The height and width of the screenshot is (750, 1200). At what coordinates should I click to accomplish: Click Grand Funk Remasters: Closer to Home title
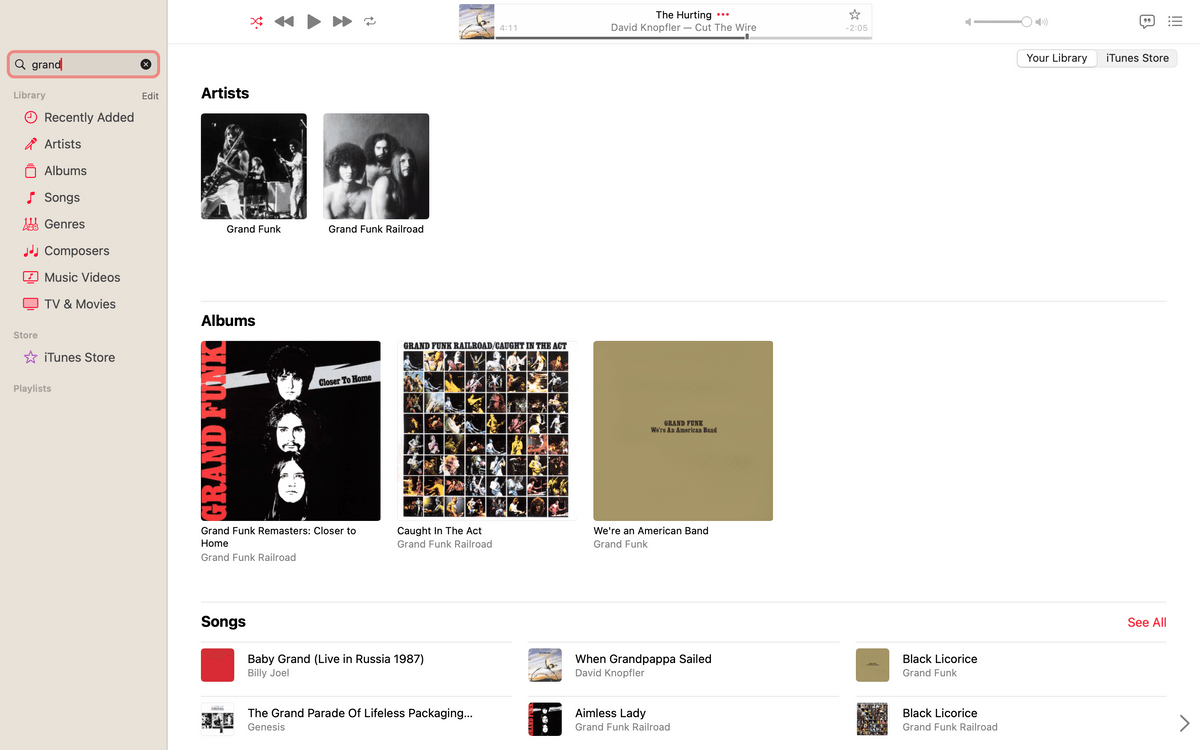(x=279, y=537)
